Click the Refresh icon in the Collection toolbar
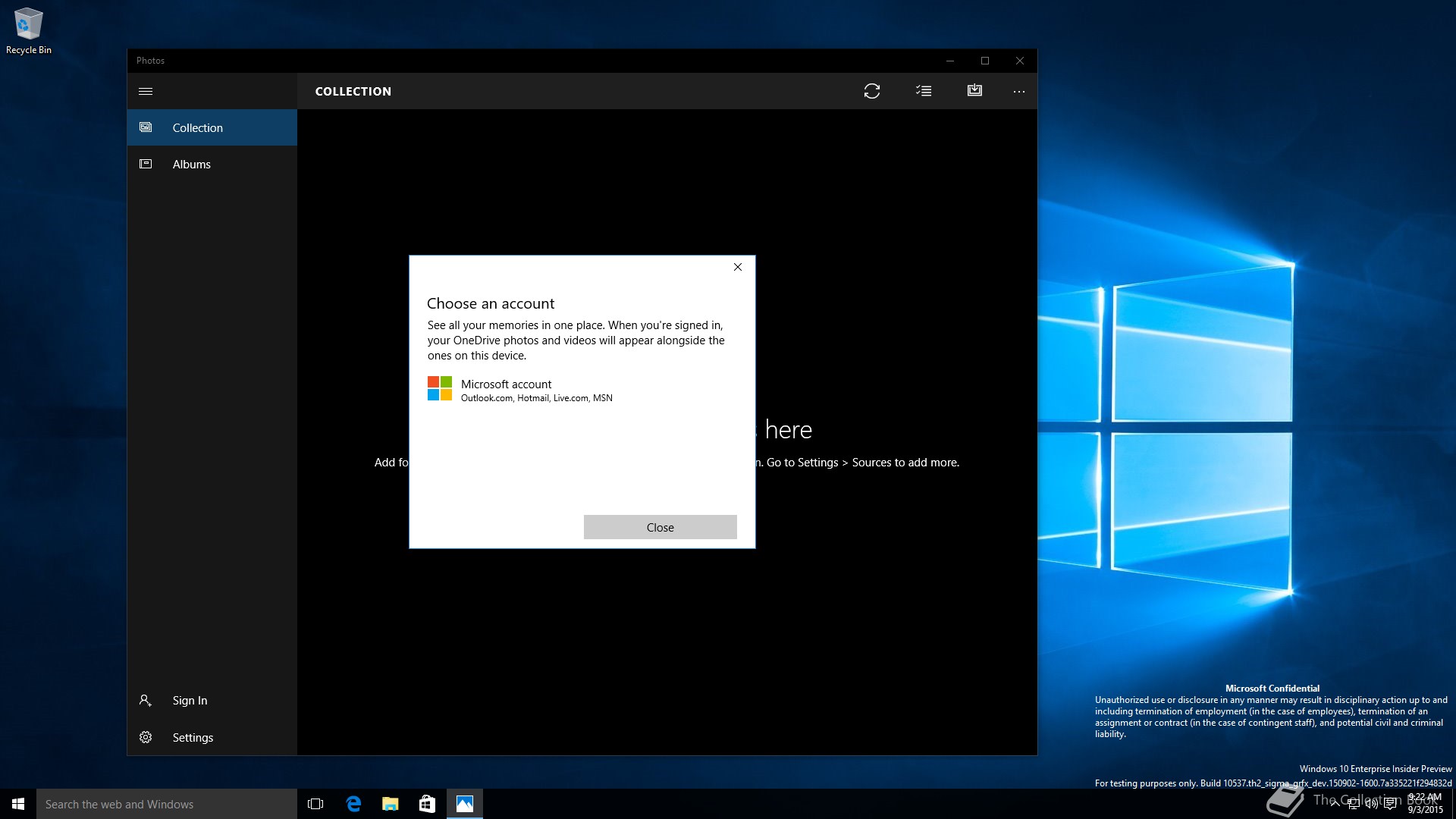This screenshot has height=819, width=1456. pyautogui.click(x=872, y=91)
